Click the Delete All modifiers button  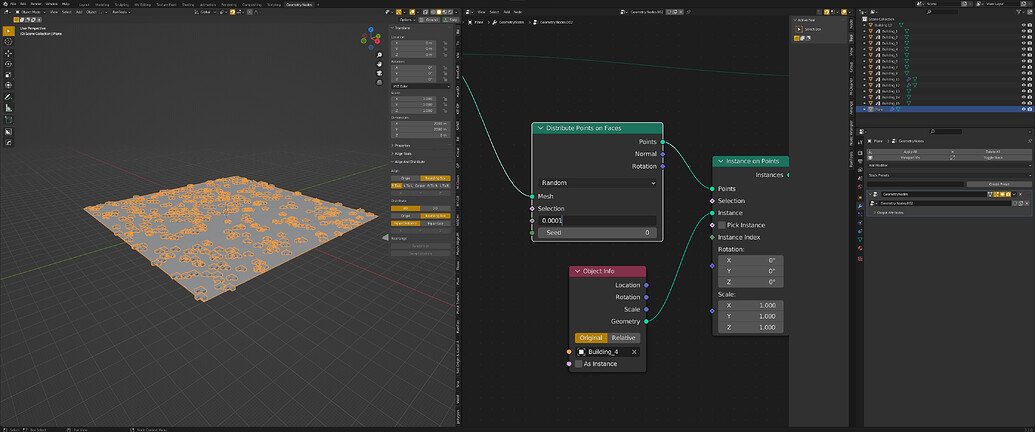tap(993, 152)
